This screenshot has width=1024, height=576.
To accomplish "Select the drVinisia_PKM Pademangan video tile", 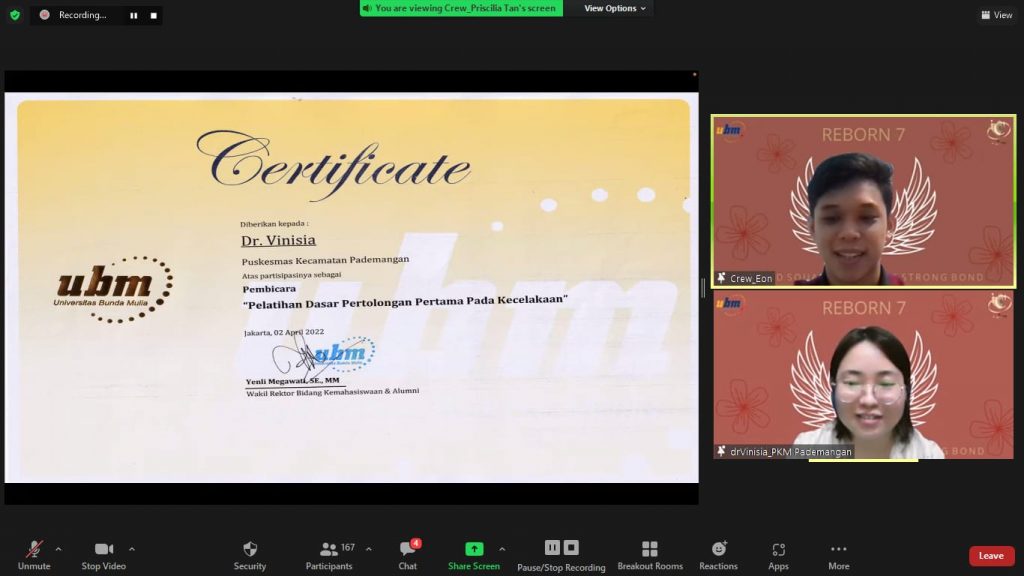I will 863,375.
